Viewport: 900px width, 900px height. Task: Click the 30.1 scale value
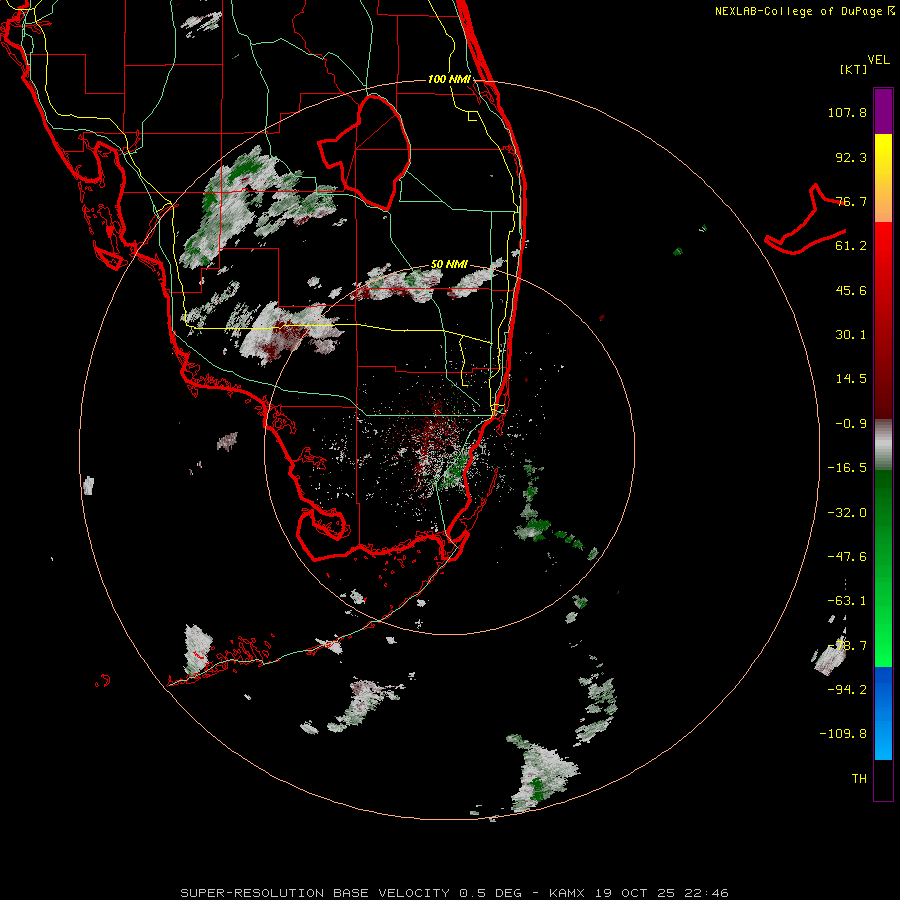click(851, 335)
